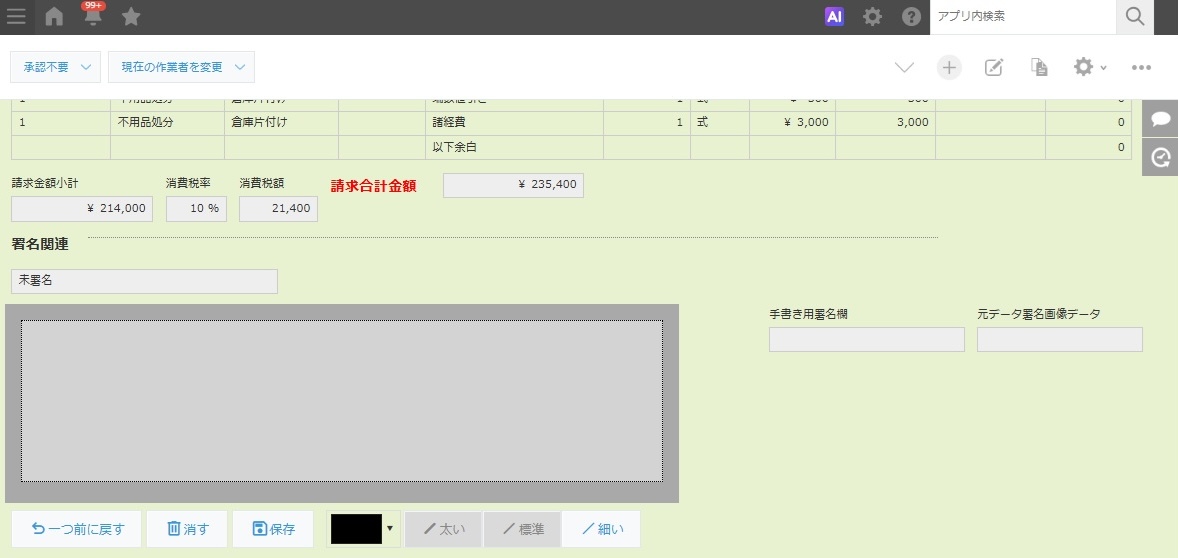Click 不用品処分 cell in 諸経費 row
The width and height of the screenshot is (1178, 558).
pyautogui.click(x=167, y=122)
